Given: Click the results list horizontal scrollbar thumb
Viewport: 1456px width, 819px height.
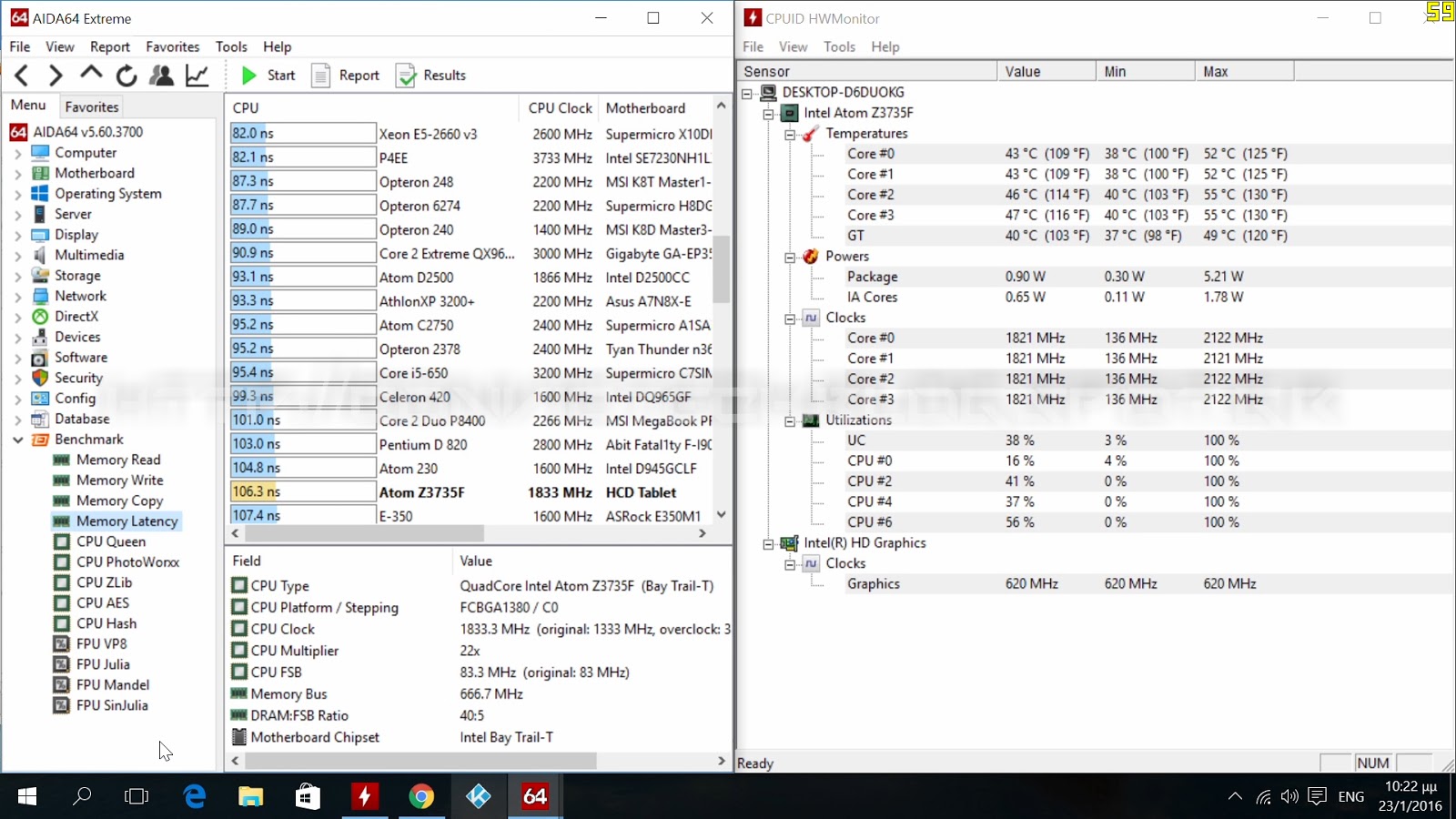Looking at the screenshot, I should pyautogui.click(x=364, y=533).
